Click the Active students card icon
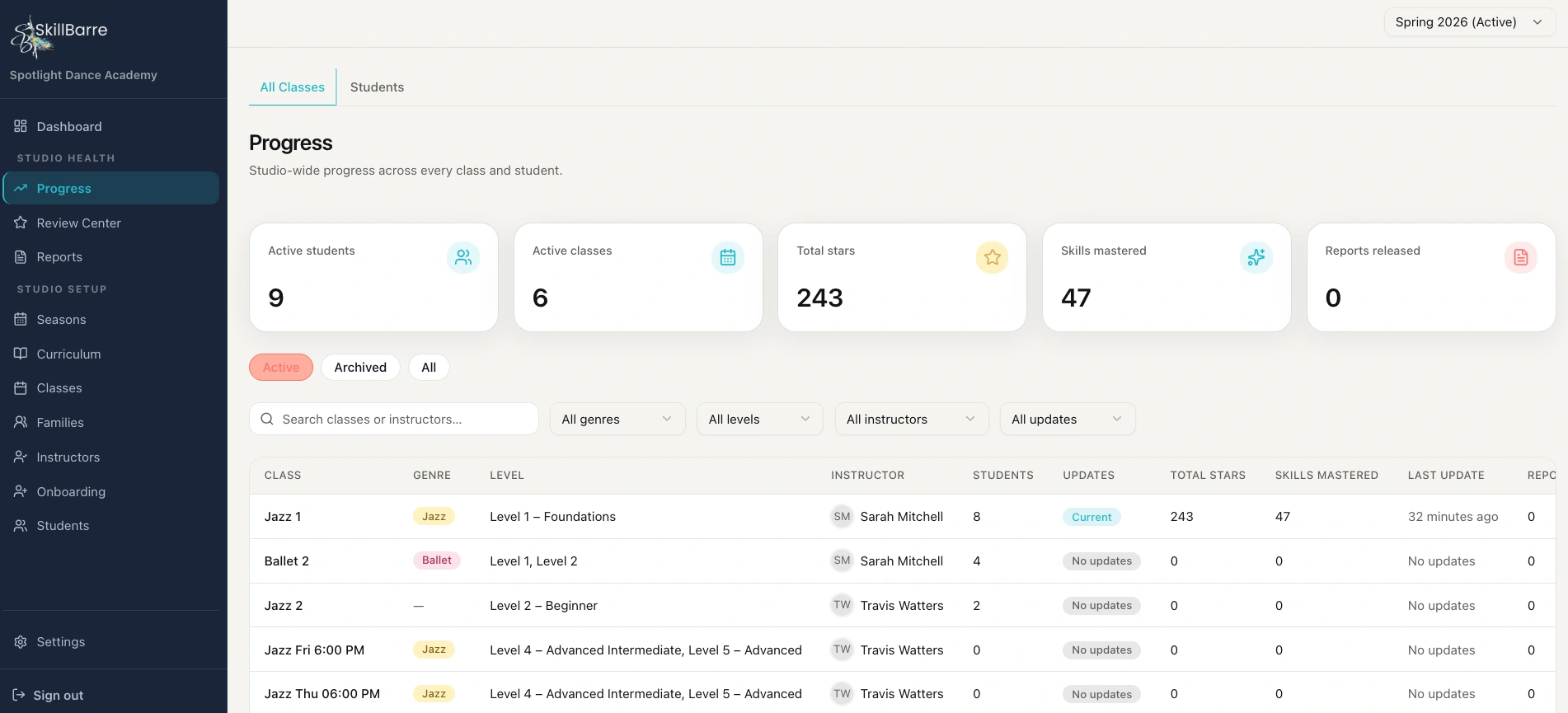The width and height of the screenshot is (1568, 713). coord(463,257)
